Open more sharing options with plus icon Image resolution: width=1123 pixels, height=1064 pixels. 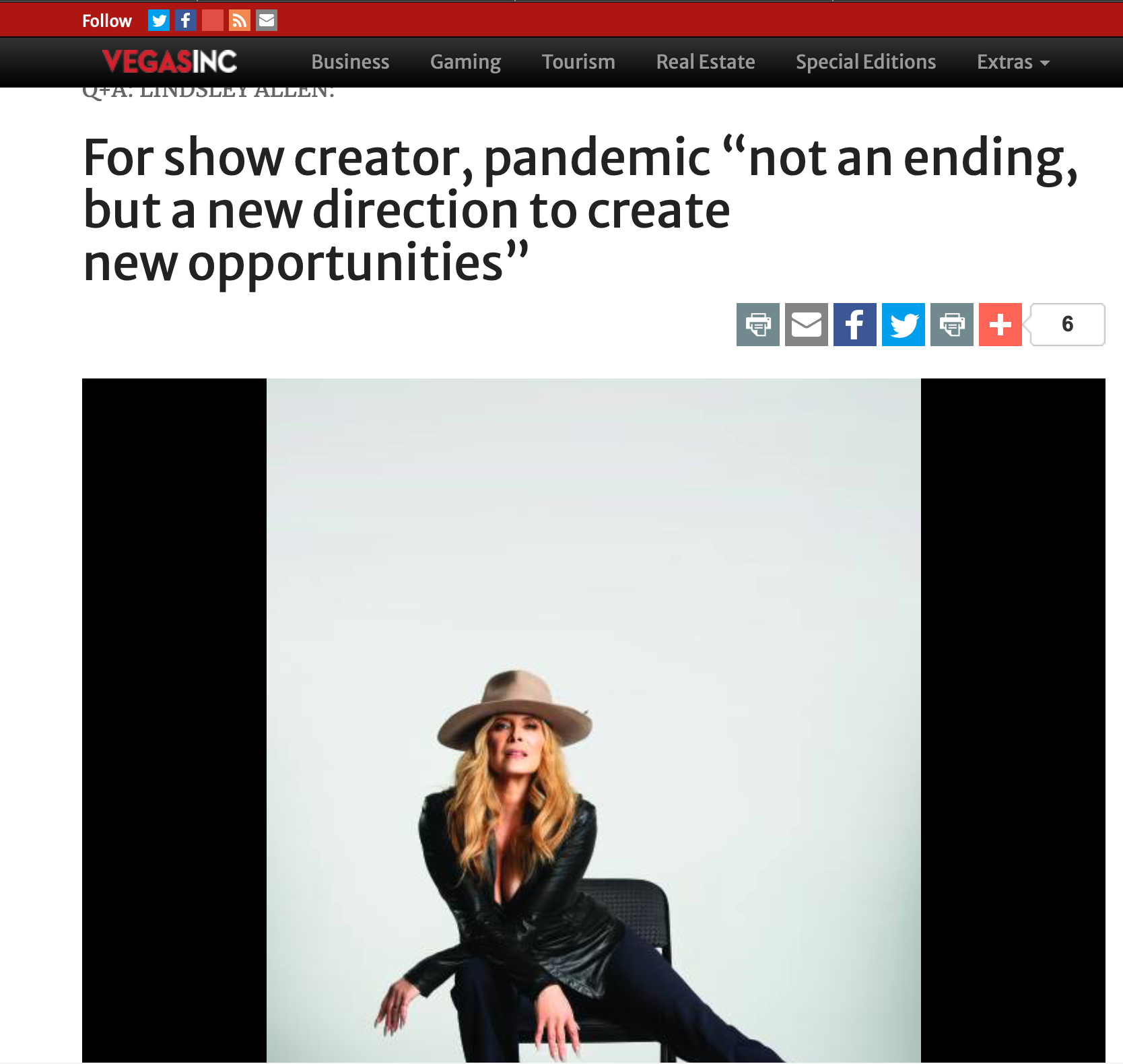tap(1000, 325)
